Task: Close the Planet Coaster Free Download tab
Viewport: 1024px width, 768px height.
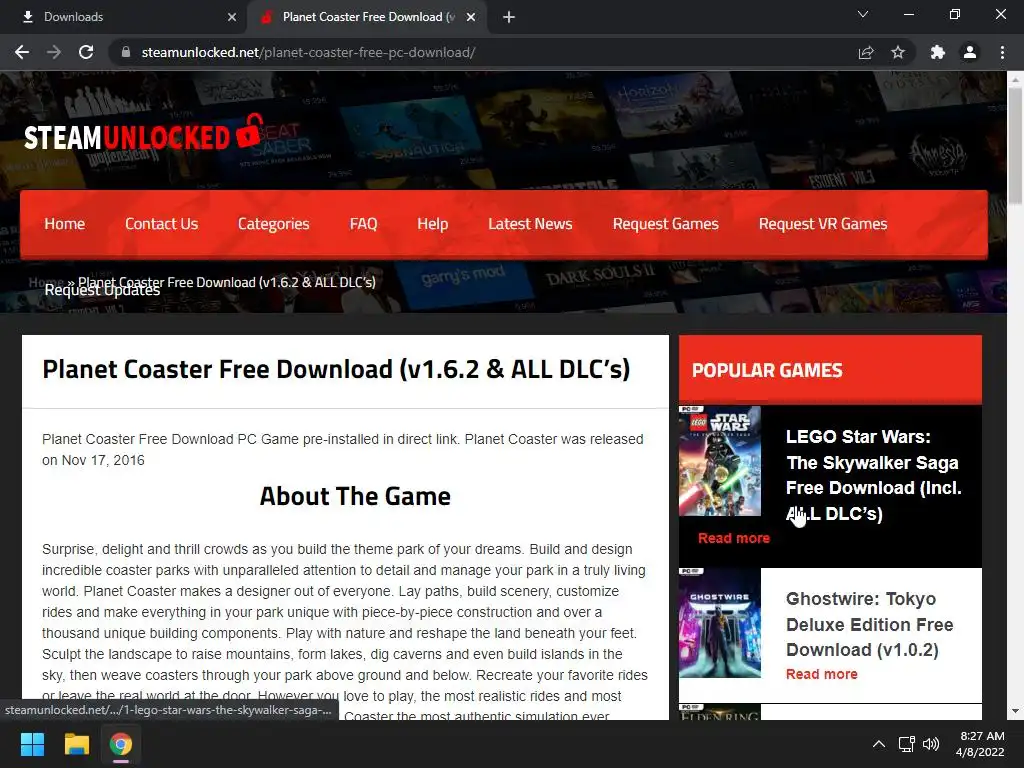Action: (471, 17)
